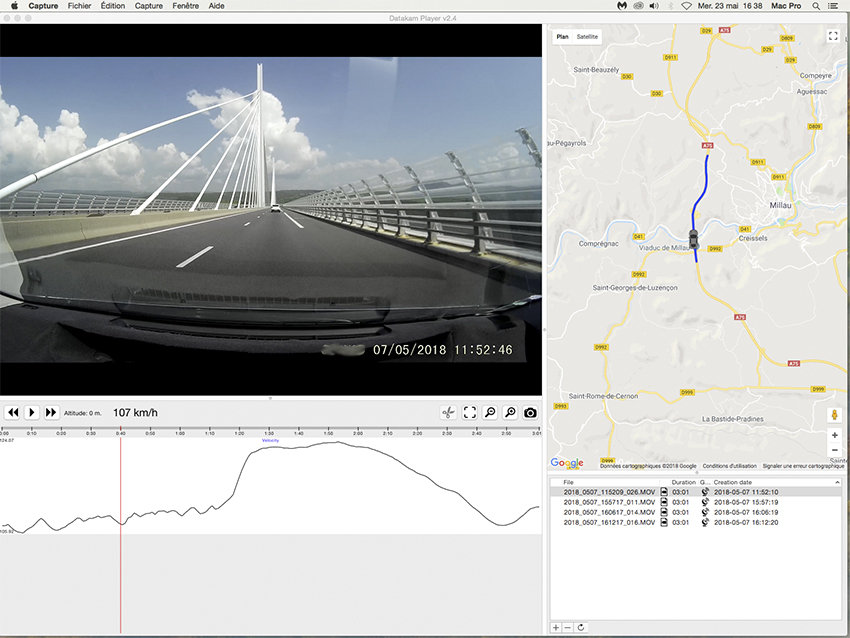Sort by Creation date column header
This screenshot has width=850, height=638.
tap(732, 482)
